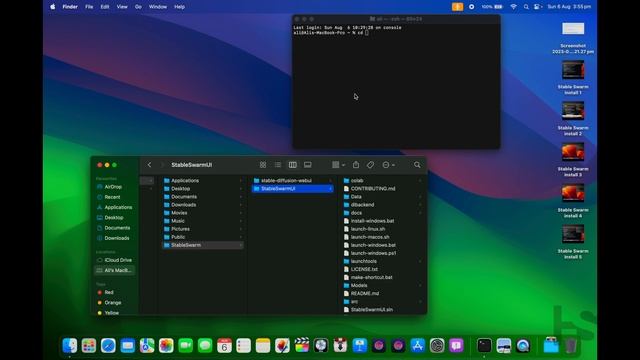Image resolution: width=640 pixels, height=360 pixels.
Task: Select the StableSwarm folder in first column
Action: point(203,245)
